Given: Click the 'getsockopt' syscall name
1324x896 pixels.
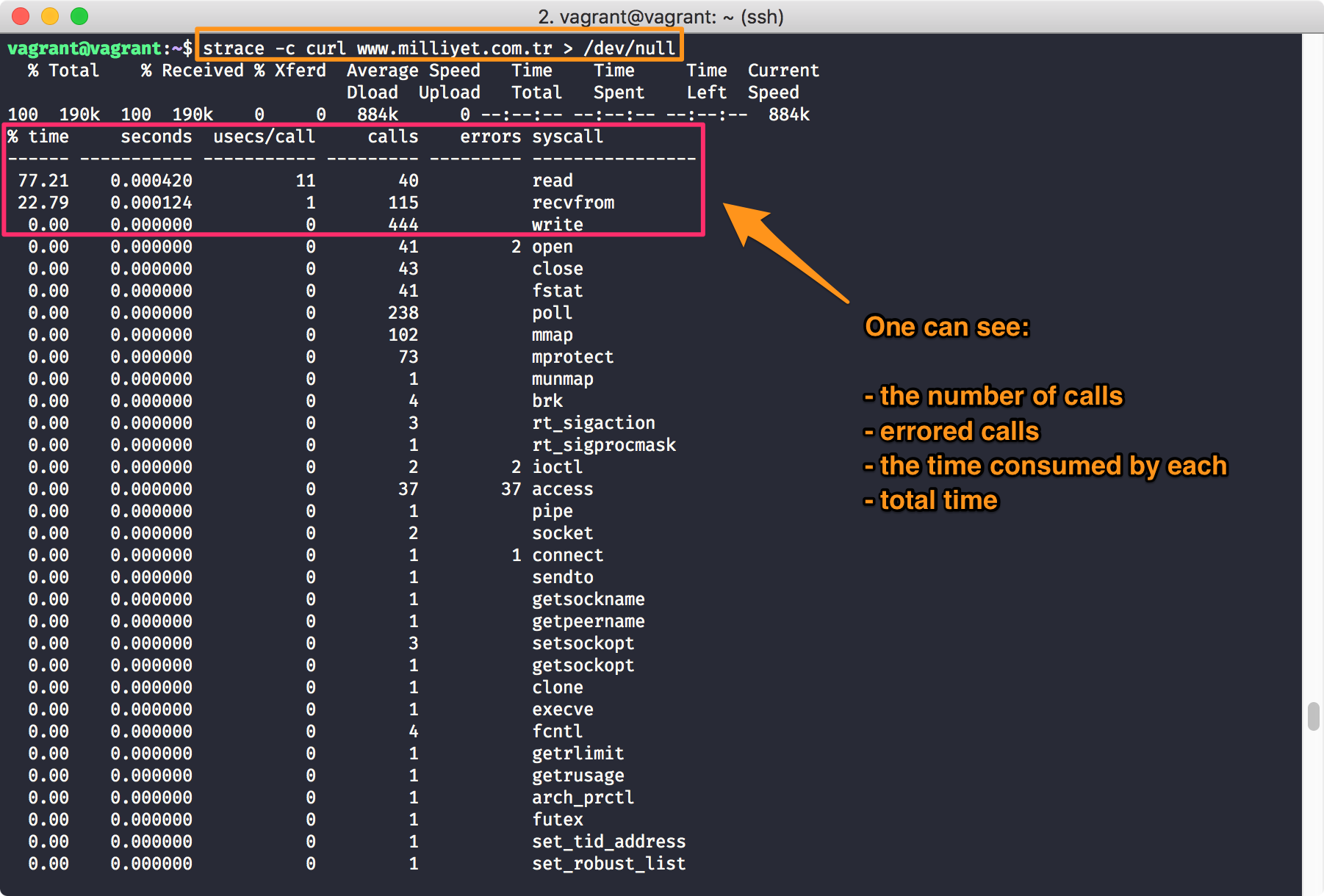Looking at the screenshot, I should (583, 665).
